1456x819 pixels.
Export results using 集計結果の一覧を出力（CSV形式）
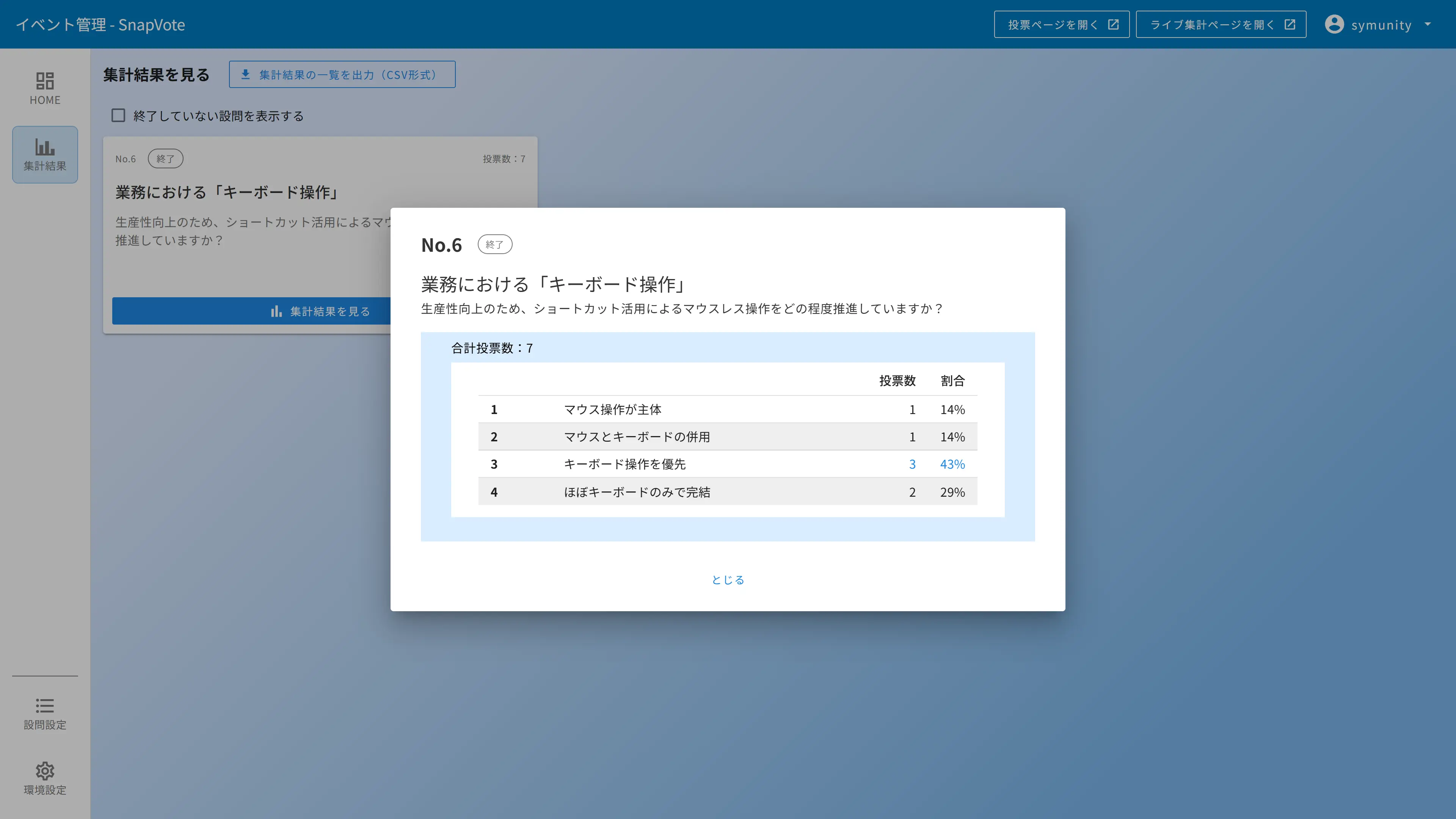tap(342, 74)
